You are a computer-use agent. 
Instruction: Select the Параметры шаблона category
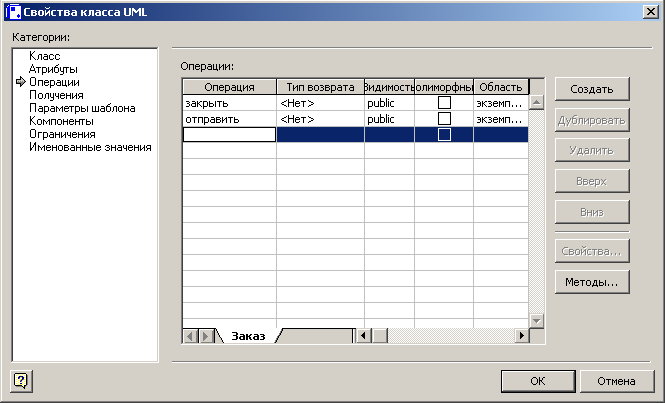tap(82, 108)
